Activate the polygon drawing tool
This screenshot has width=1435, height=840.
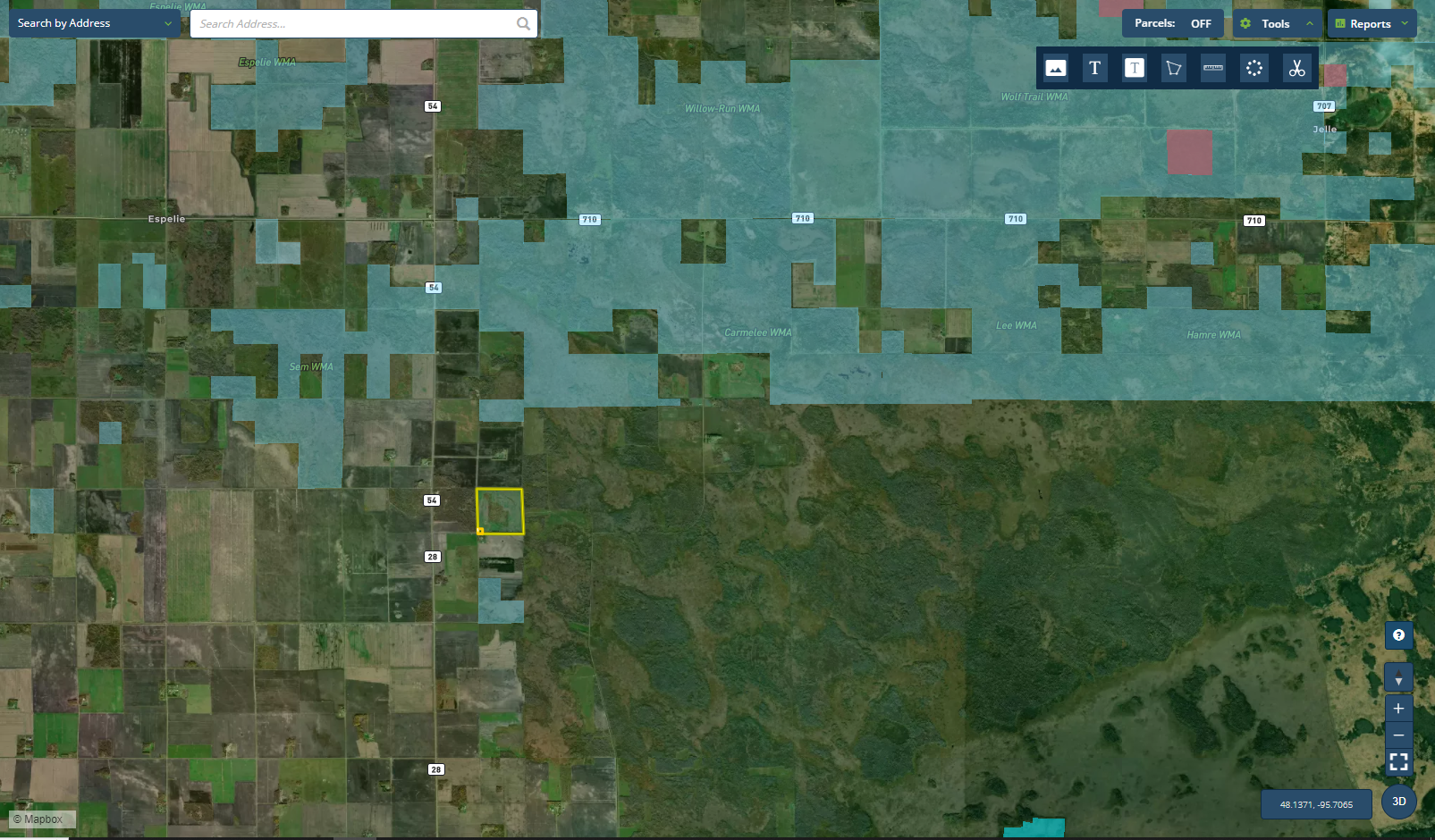[1173, 68]
